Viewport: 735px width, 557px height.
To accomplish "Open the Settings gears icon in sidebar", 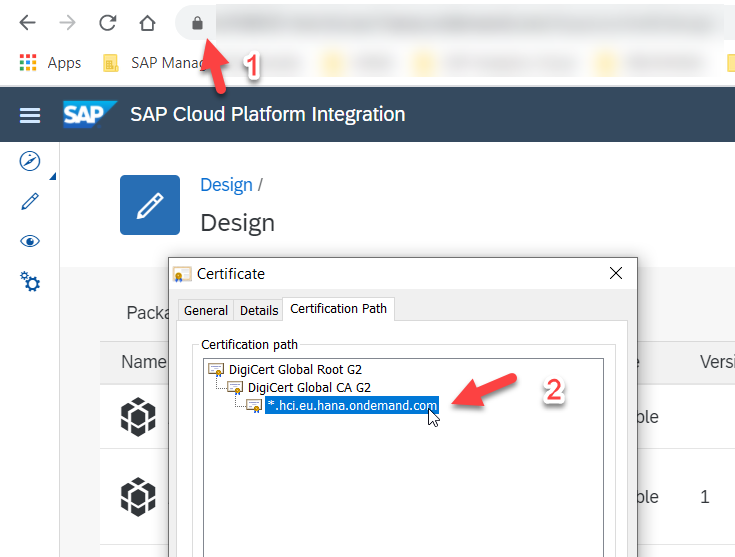I will [30, 281].
